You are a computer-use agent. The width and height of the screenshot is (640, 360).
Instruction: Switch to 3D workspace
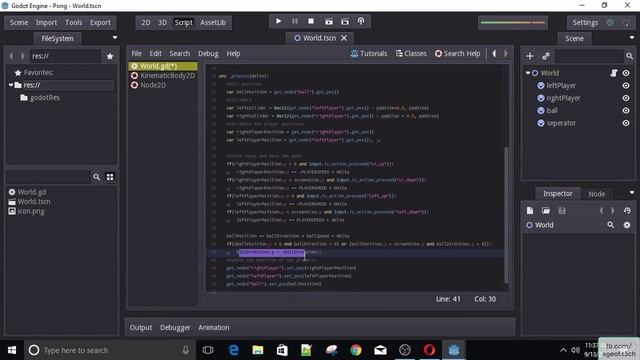[x=162, y=22]
